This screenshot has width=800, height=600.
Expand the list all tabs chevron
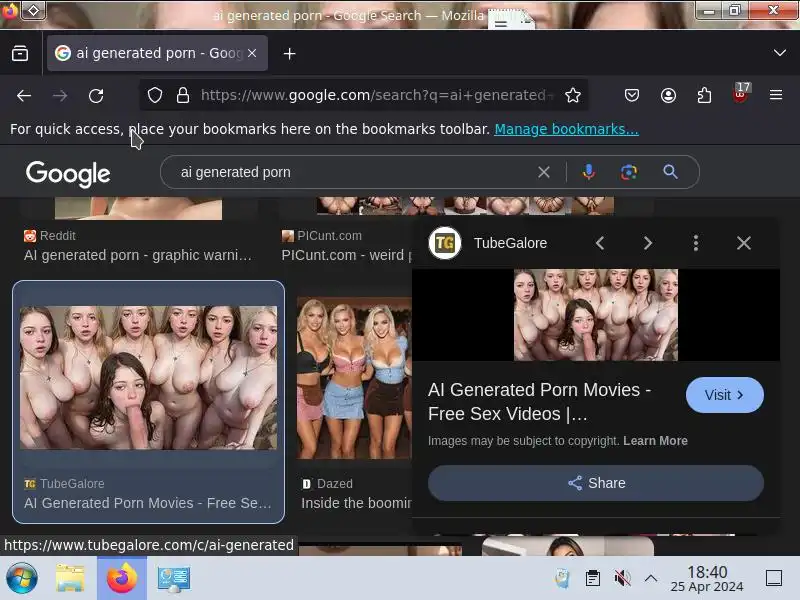click(779, 53)
